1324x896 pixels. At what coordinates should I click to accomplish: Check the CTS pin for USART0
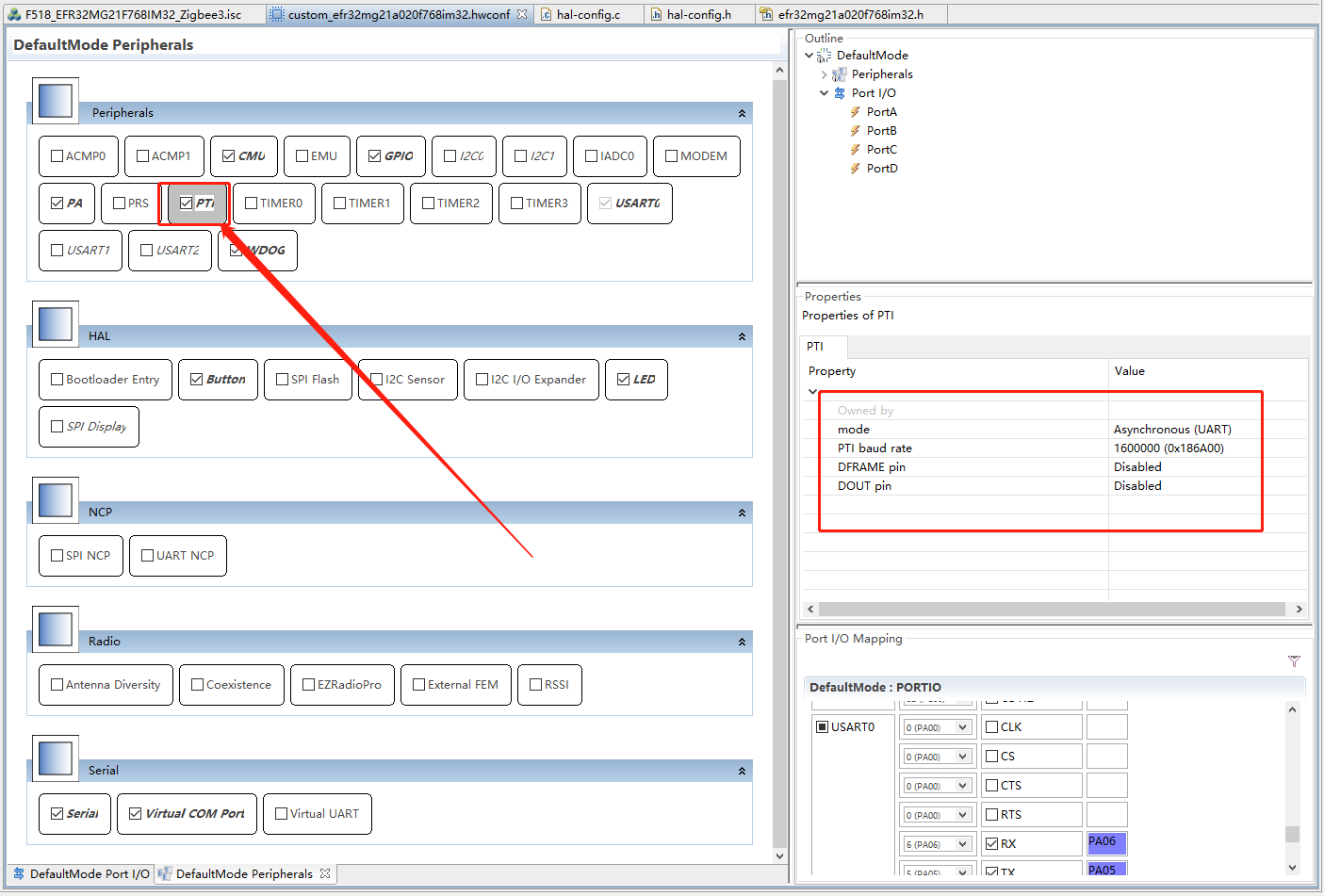pos(991,785)
